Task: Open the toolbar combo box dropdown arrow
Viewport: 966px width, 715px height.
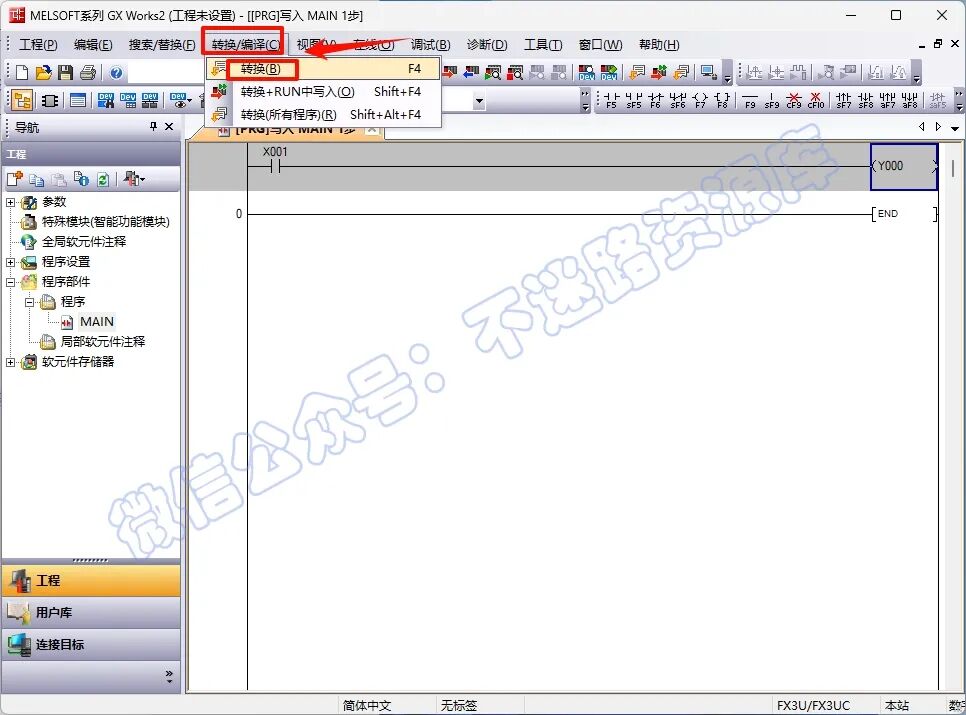Action: (479, 101)
